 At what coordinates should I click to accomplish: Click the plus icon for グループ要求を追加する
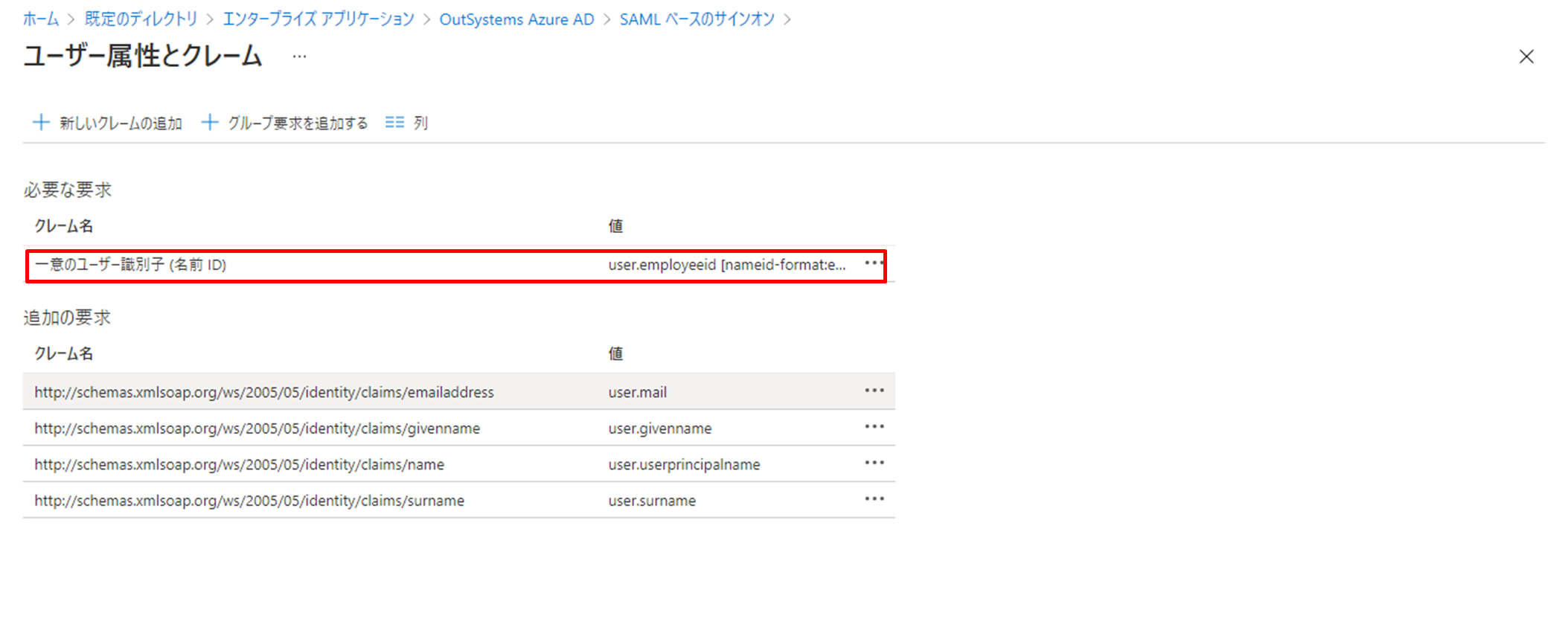[210, 123]
